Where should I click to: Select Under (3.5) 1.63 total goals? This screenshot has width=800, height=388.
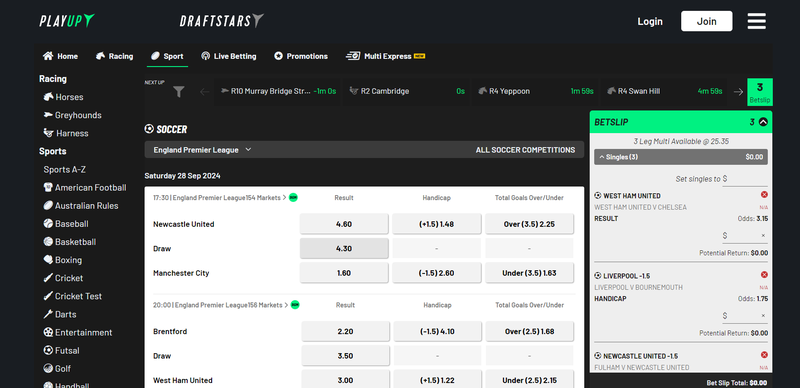point(529,273)
